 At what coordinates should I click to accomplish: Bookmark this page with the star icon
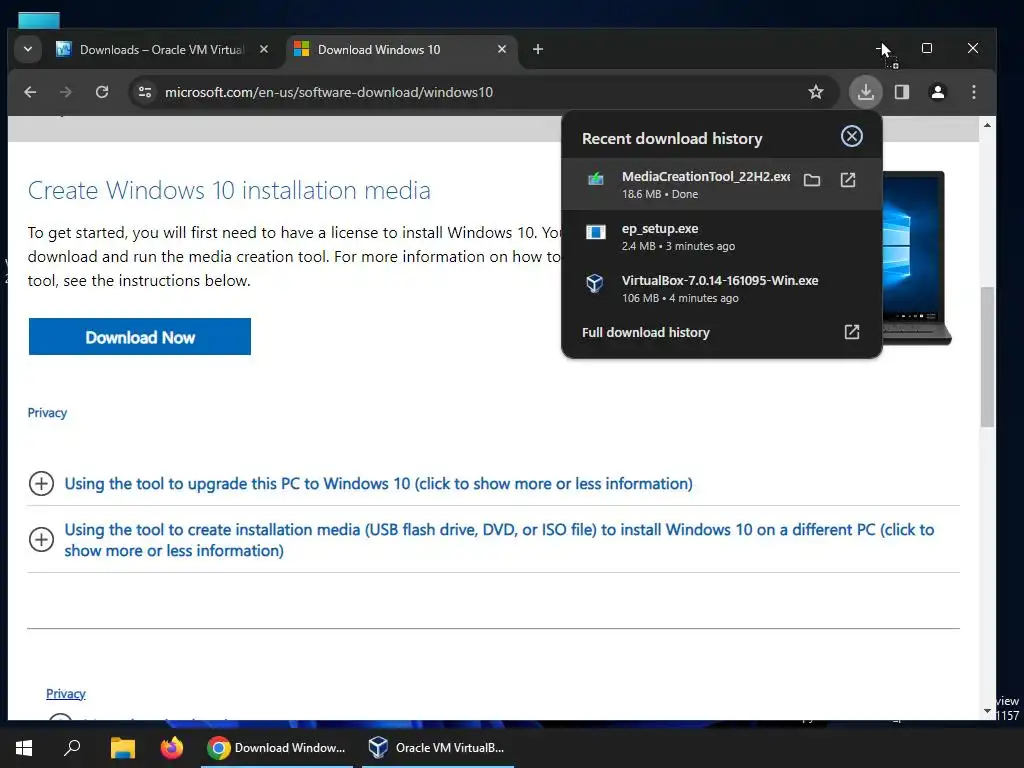coord(816,92)
